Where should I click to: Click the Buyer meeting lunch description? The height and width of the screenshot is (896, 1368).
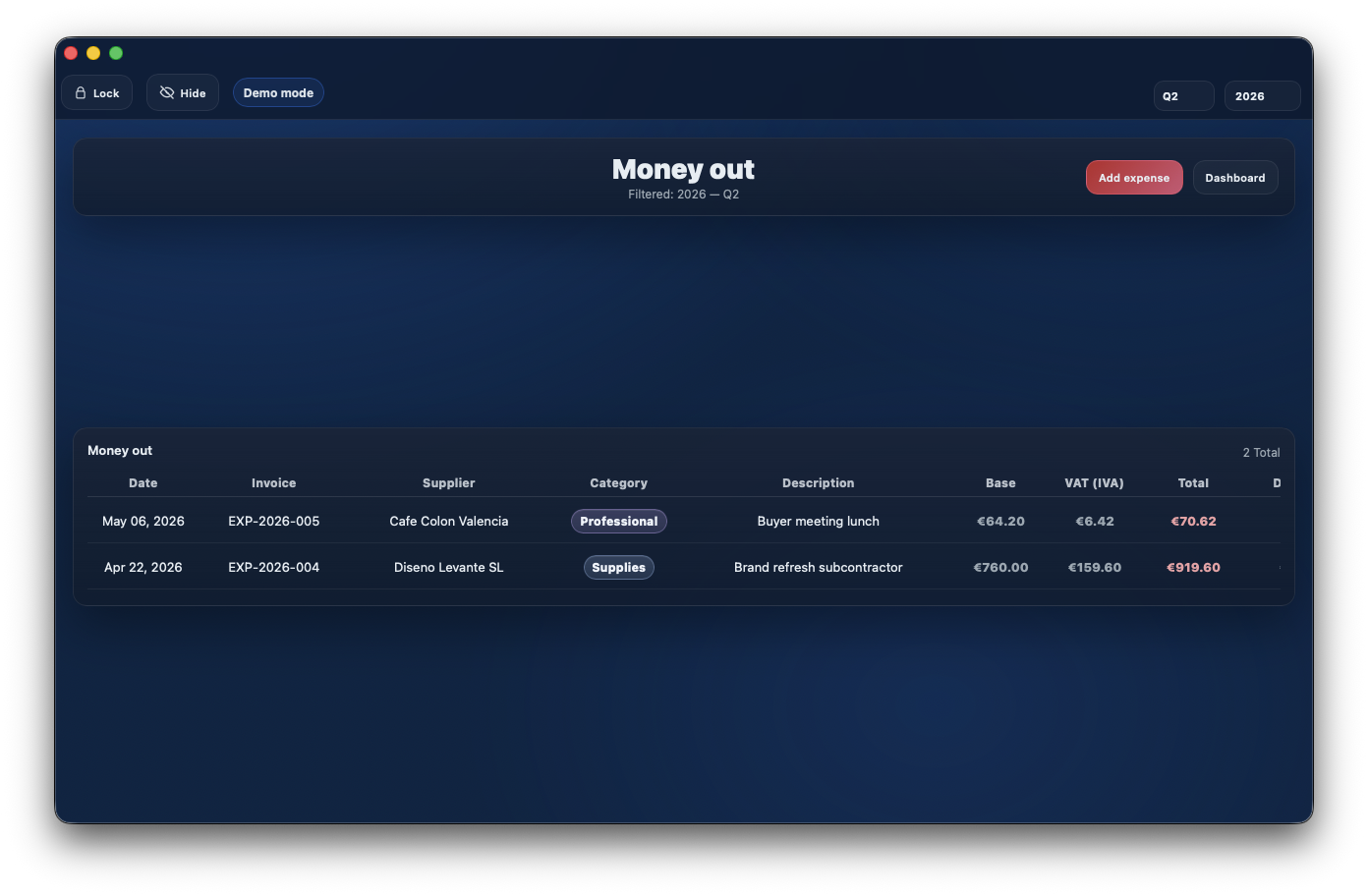[x=819, y=522]
